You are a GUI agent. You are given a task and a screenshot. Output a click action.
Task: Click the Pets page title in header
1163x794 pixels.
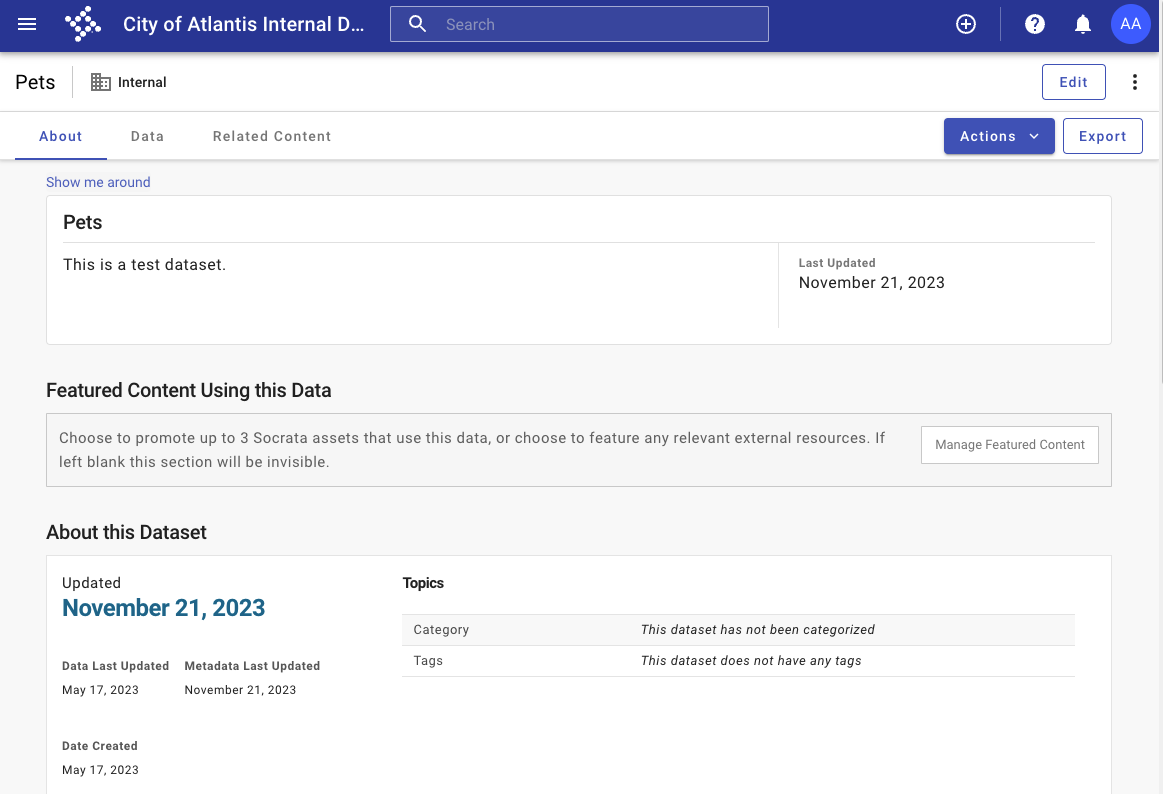35,82
